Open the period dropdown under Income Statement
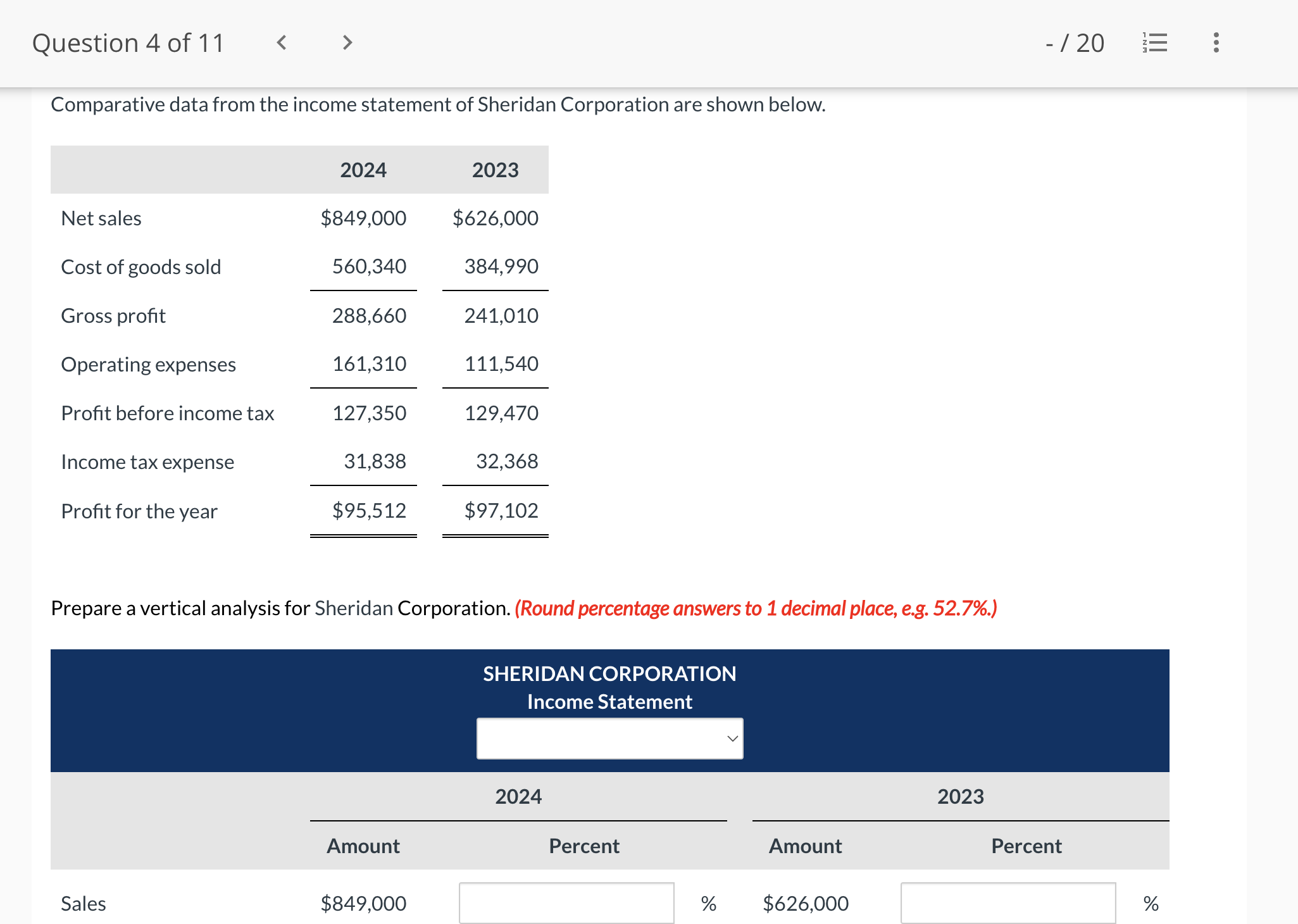The width and height of the screenshot is (1298, 924). click(609, 738)
